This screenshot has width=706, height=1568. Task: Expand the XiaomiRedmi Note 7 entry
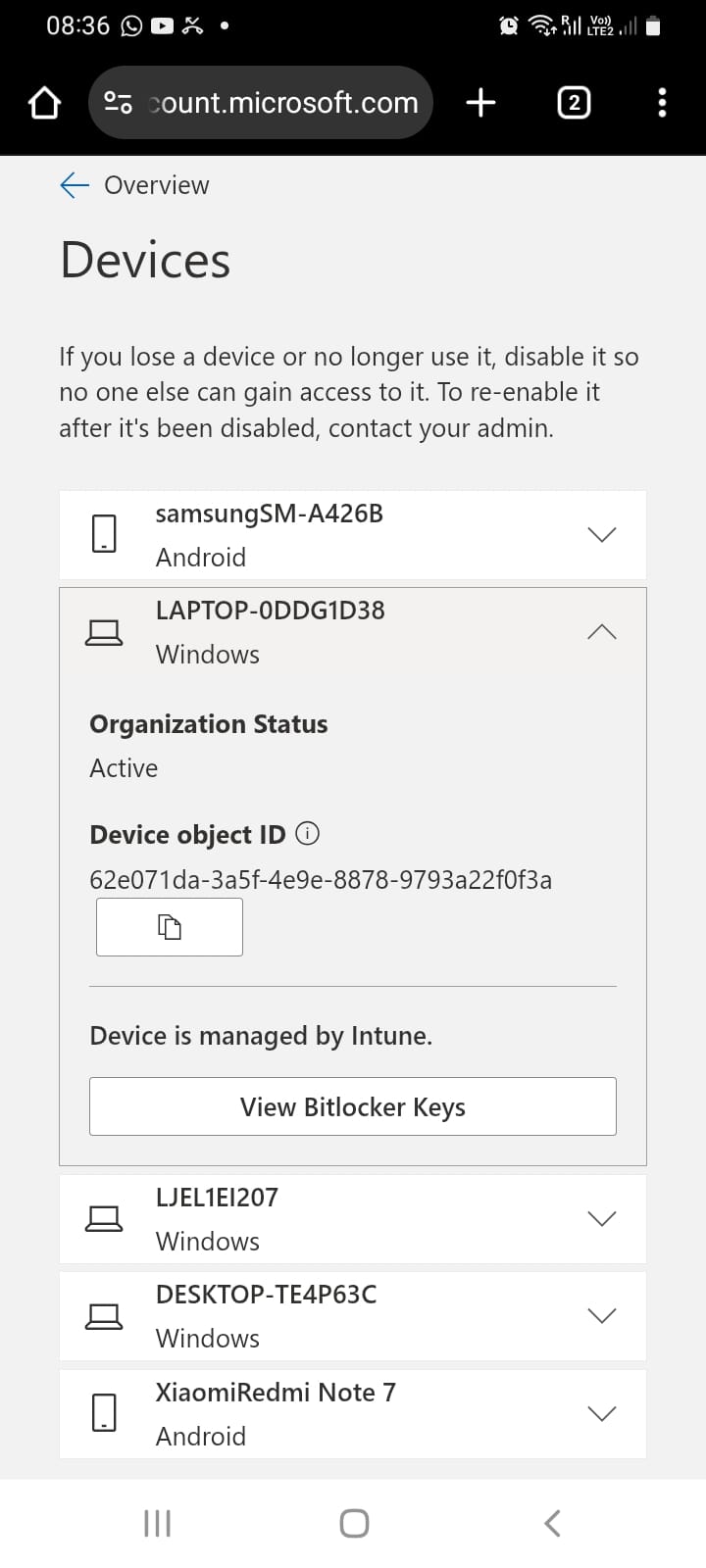[601, 1413]
